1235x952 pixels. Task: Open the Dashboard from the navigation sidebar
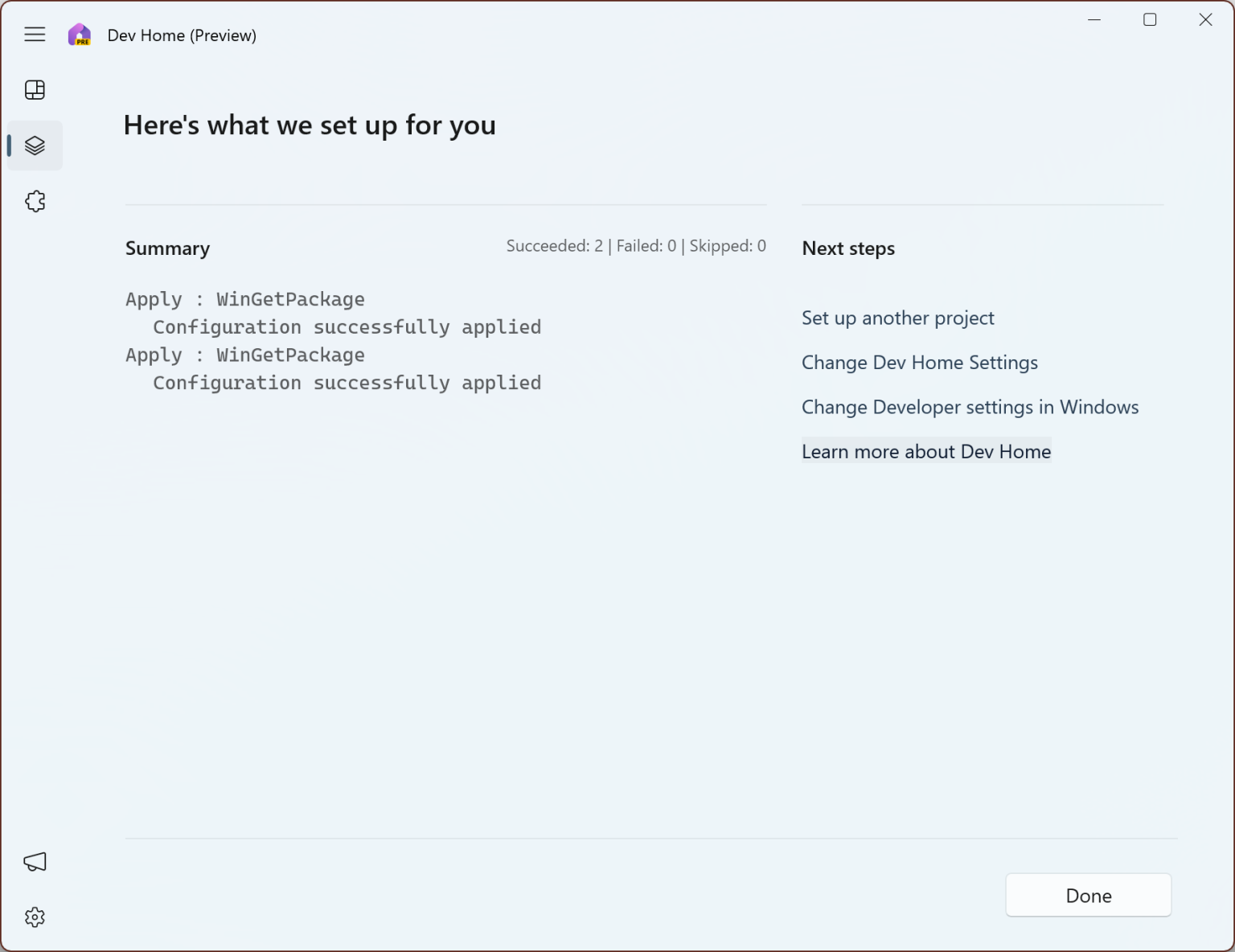[x=35, y=89]
